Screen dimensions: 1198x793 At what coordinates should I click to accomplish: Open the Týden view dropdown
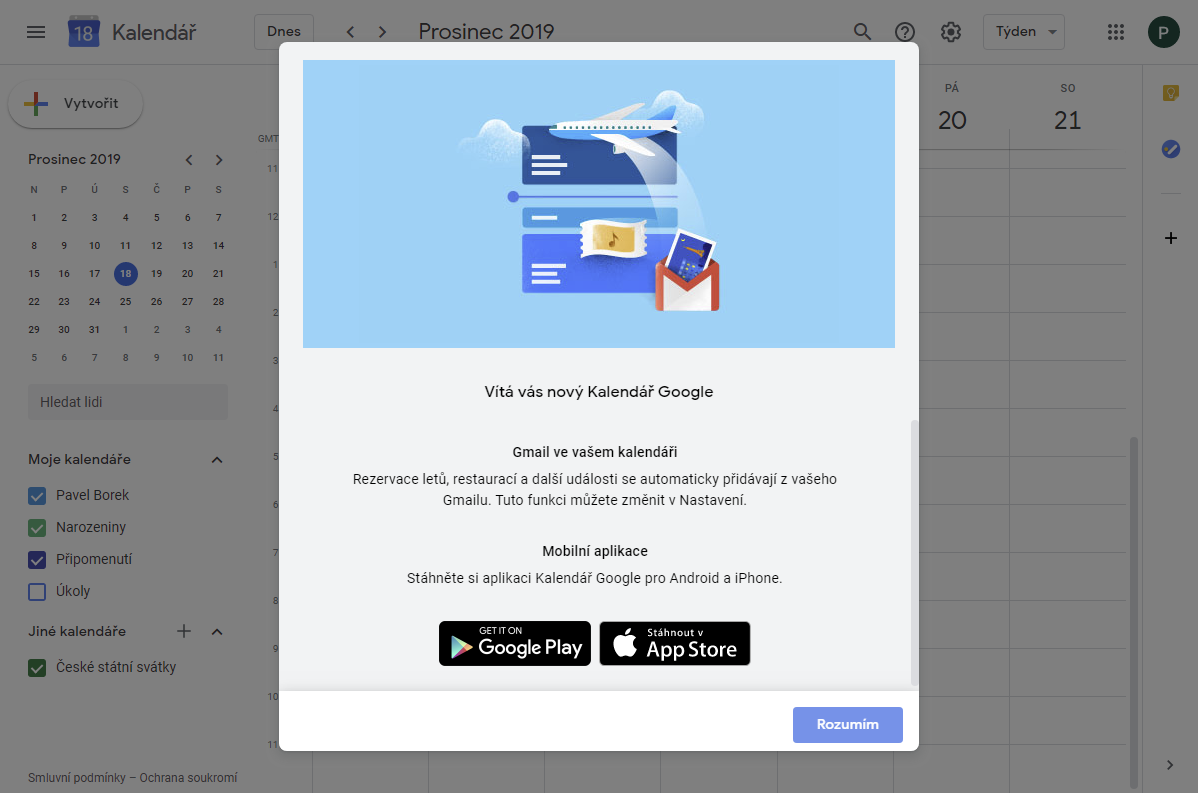(1023, 32)
